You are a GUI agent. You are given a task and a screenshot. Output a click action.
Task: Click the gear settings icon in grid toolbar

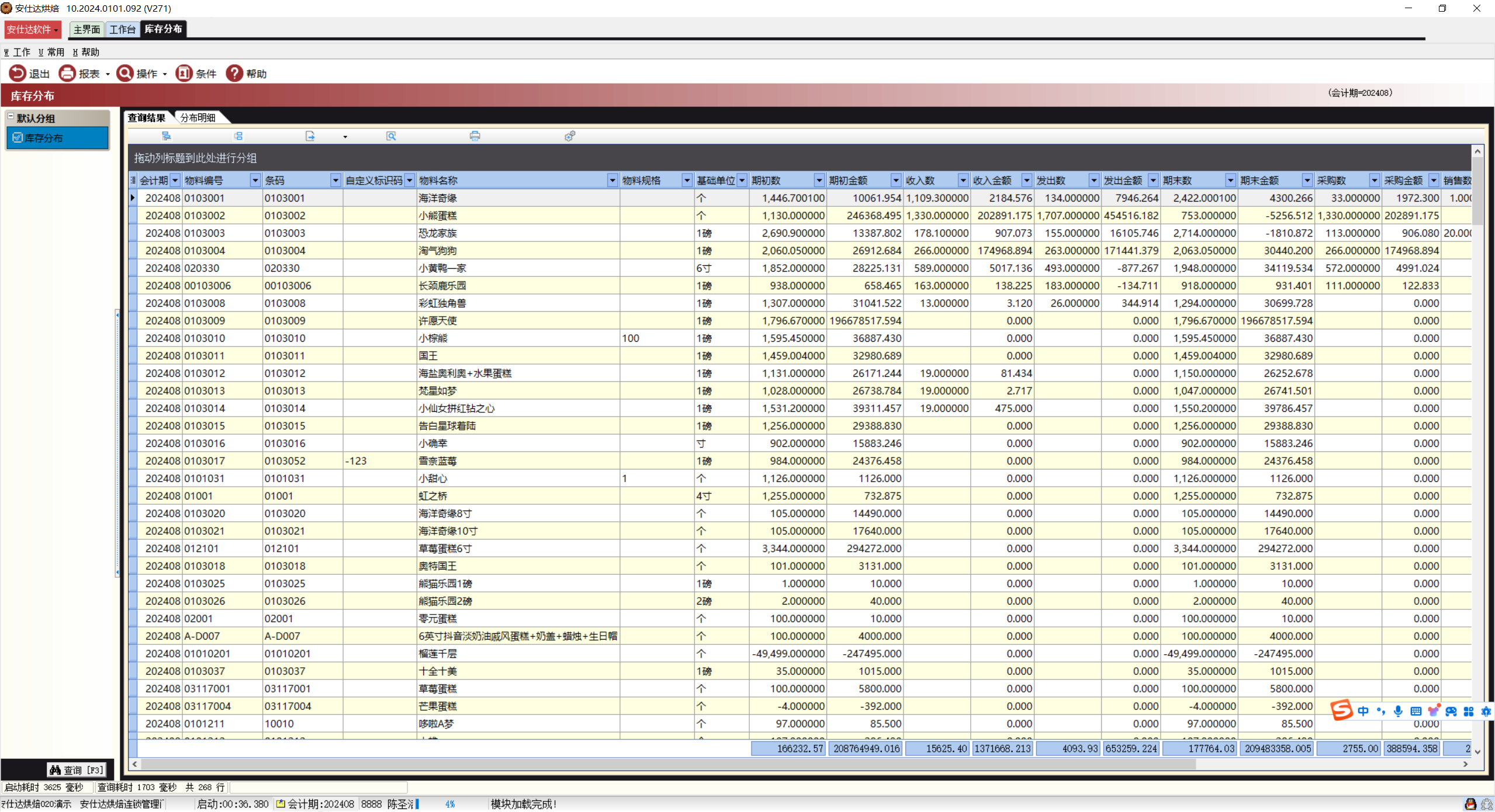click(x=570, y=136)
